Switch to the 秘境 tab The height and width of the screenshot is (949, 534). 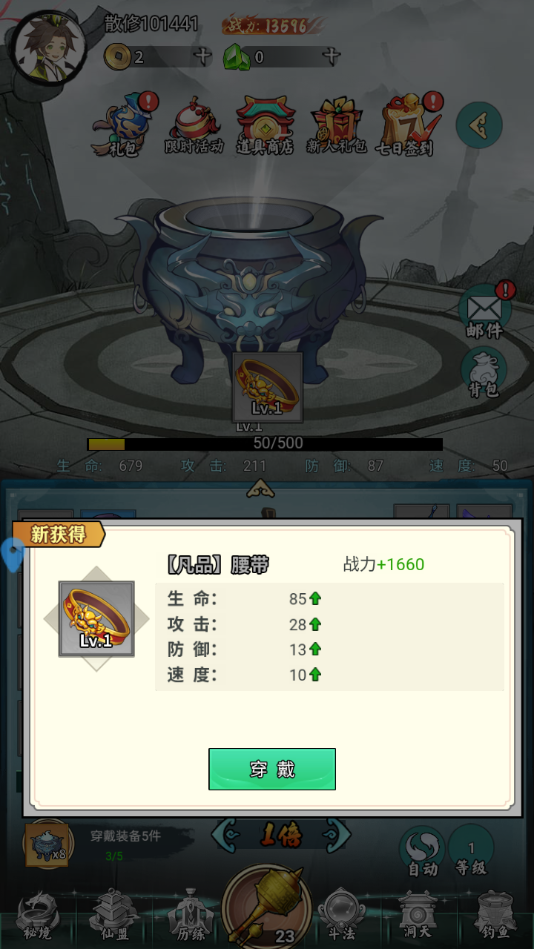pyautogui.click(x=38, y=915)
